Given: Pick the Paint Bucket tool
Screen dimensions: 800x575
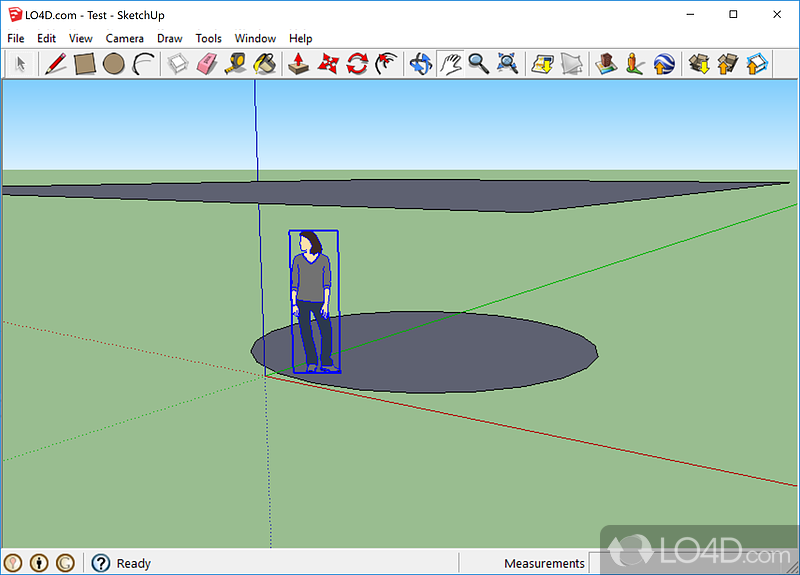Looking at the screenshot, I should coord(265,64).
